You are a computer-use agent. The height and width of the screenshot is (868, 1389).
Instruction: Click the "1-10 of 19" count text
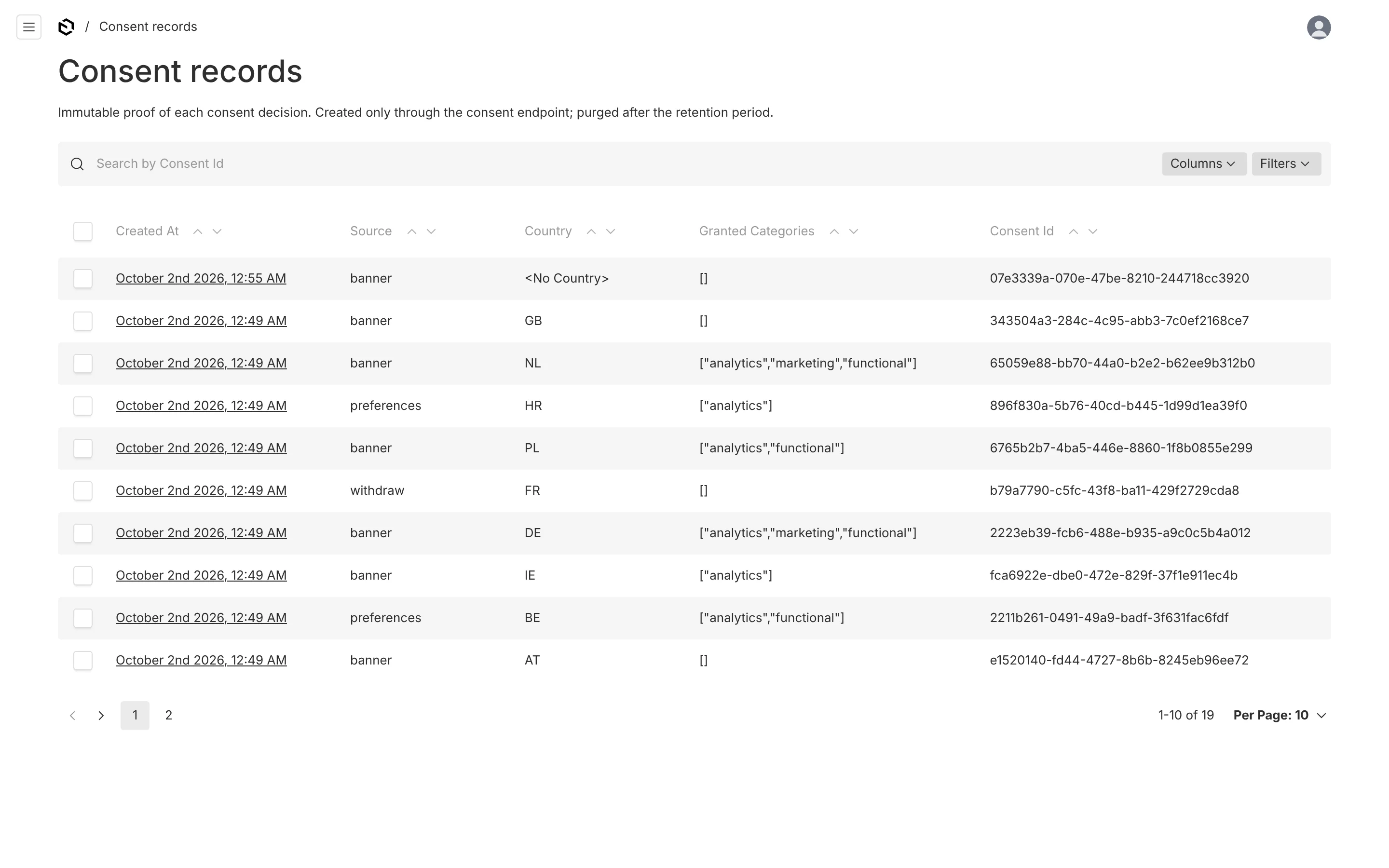[x=1186, y=715]
